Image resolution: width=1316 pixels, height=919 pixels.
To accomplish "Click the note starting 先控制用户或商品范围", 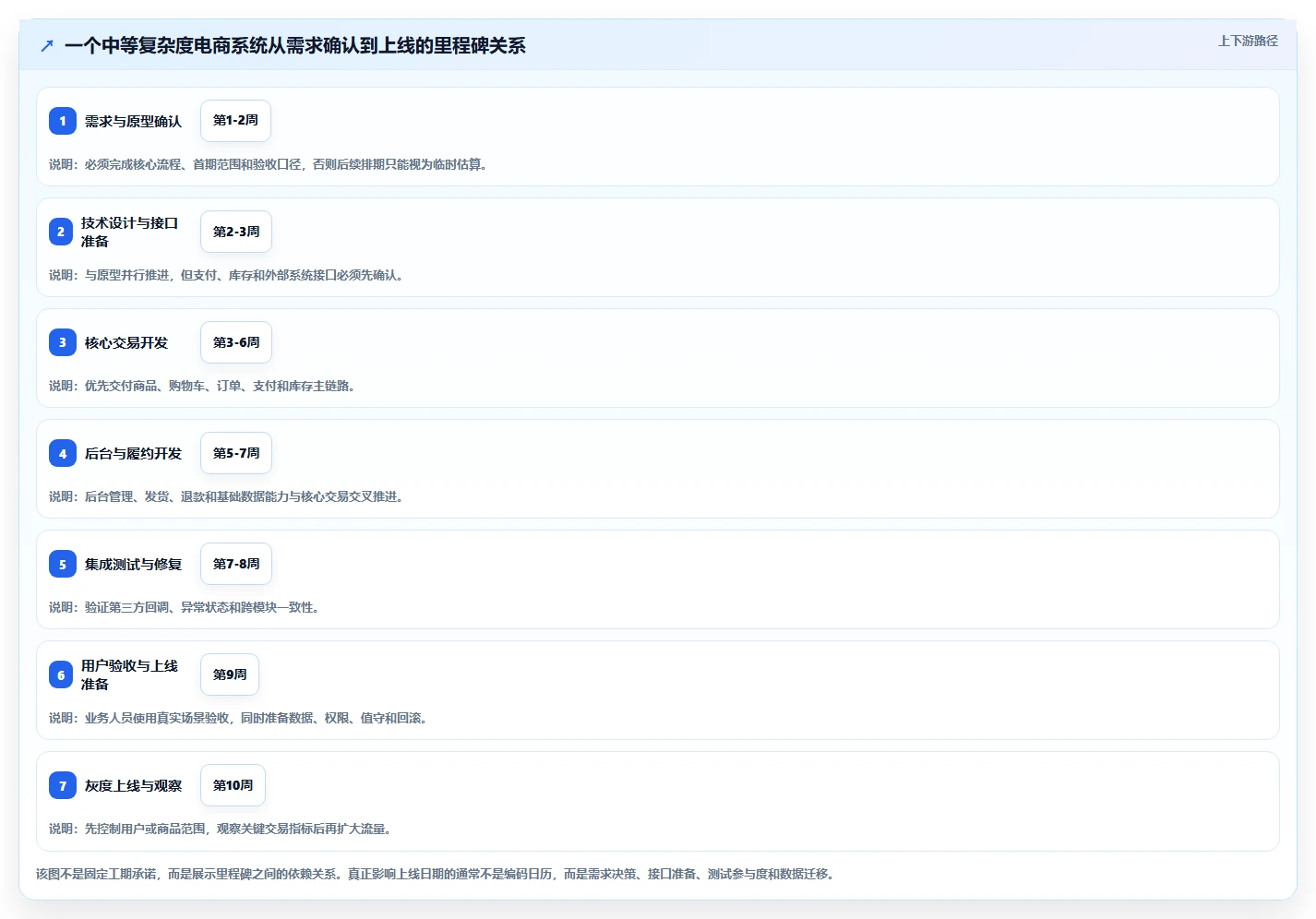I will pyautogui.click(x=221, y=829).
